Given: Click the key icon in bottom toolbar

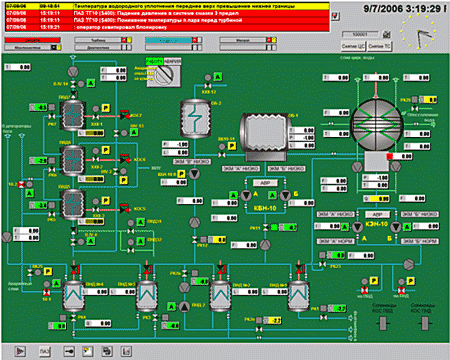Looking at the screenshot, I should pos(69,351).
